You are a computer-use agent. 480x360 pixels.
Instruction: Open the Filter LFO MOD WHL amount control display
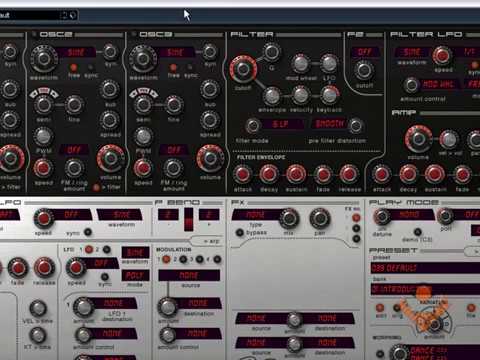tap(439, 84)
